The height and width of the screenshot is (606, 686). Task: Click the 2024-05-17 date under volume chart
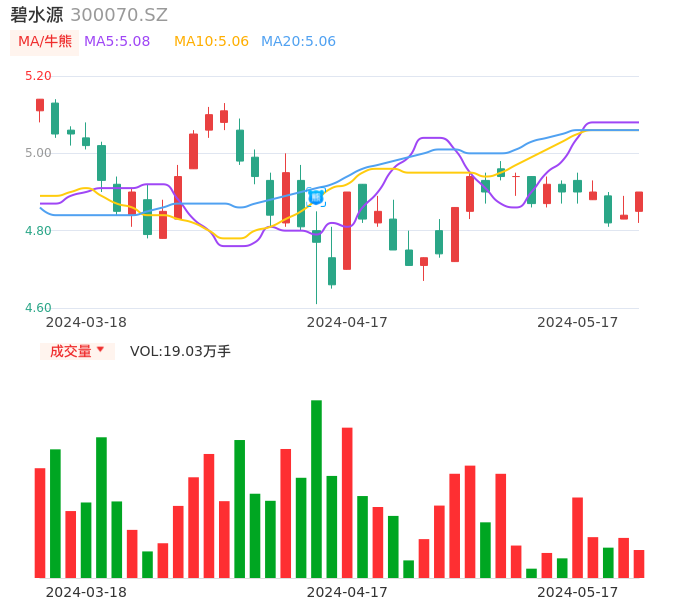click(578, 592)
